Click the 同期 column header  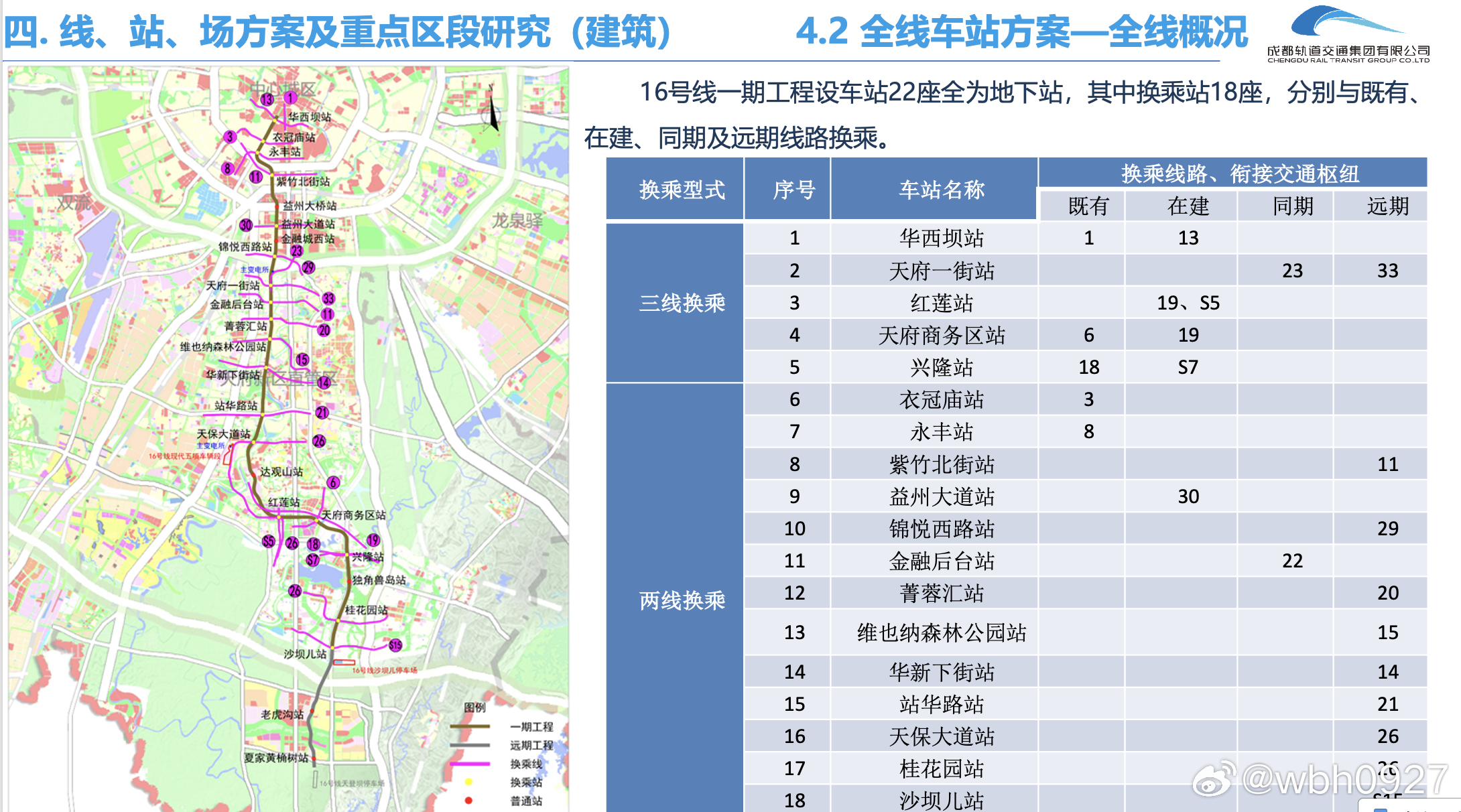coord(1285,206)
